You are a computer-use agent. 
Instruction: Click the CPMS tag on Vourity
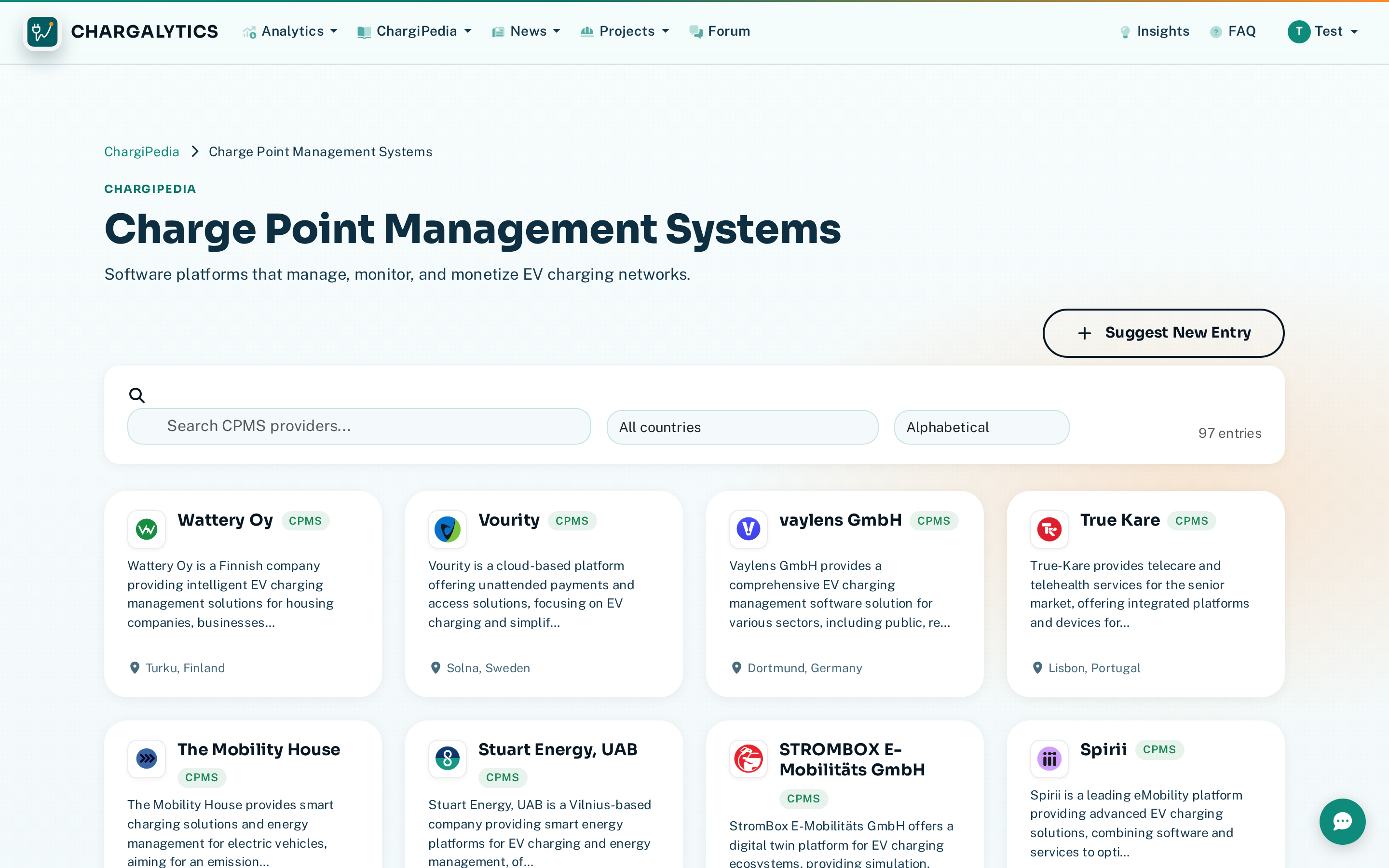click(x=572, y=521)
